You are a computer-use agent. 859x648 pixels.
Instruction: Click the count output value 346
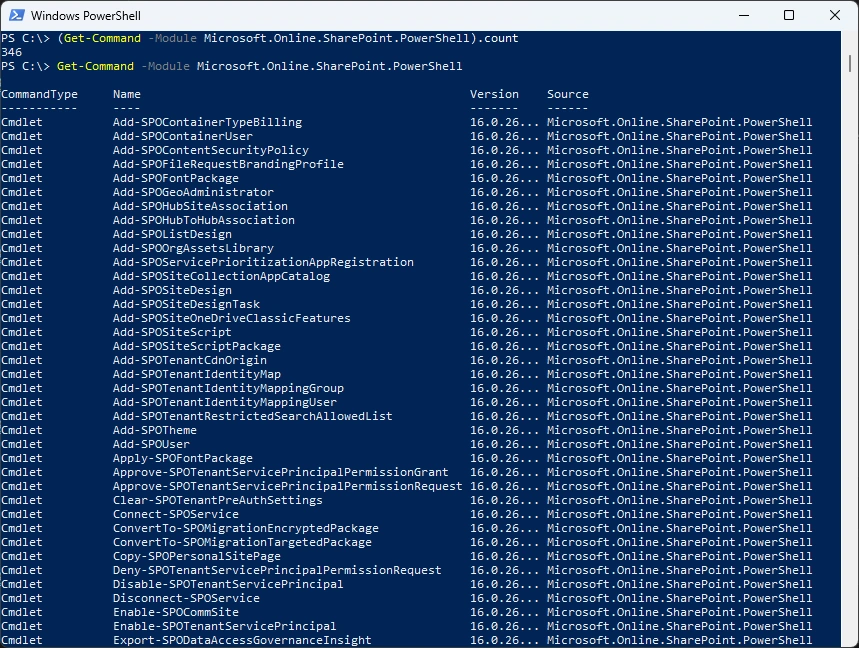pos(12,52)
